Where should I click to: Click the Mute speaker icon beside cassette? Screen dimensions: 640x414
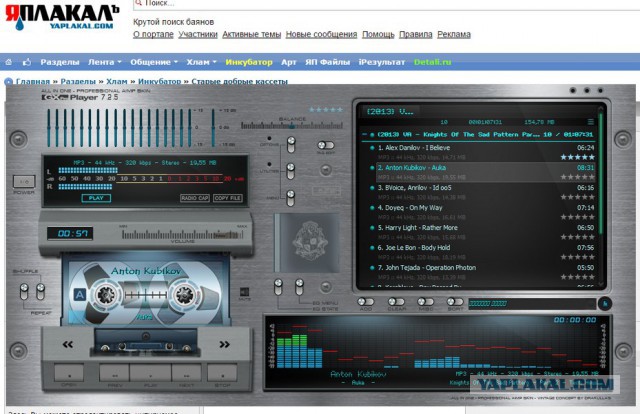[244, 292]
